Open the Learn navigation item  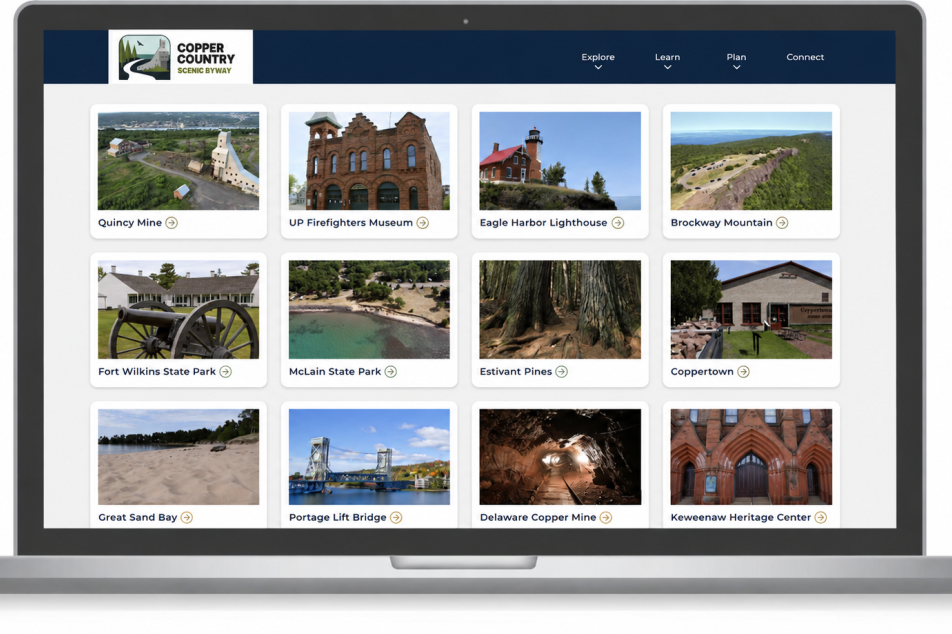667,57
